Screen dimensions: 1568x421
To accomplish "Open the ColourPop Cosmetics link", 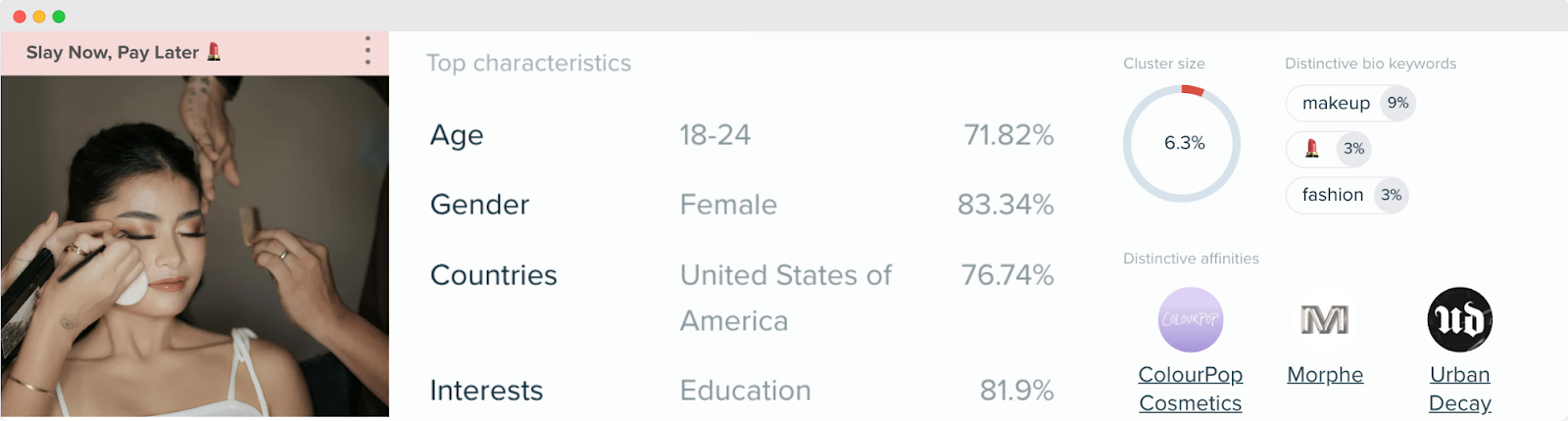I will 1191,389.
